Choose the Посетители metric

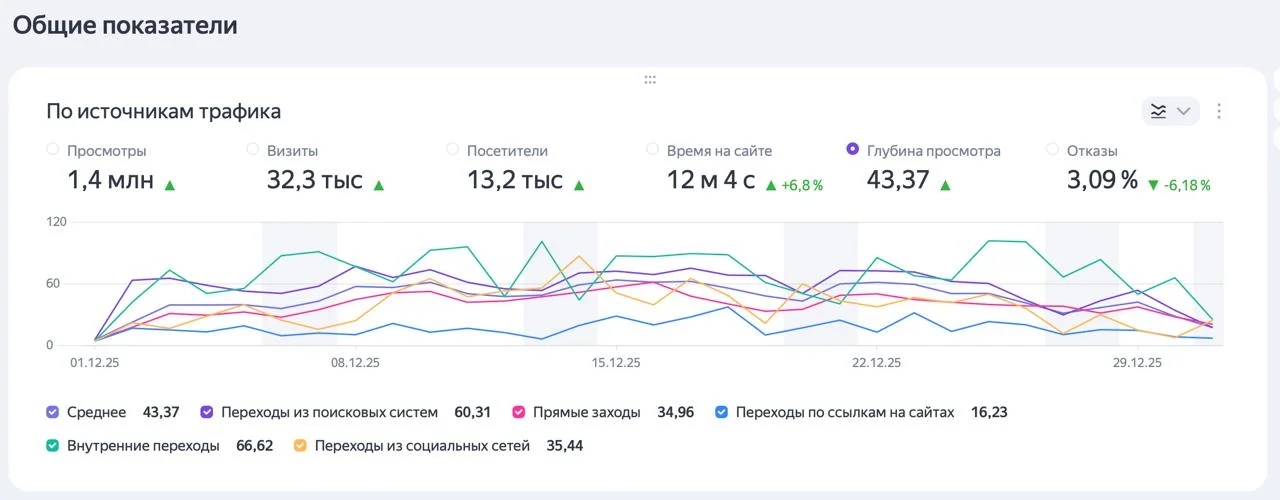pyautogui.click(x=453, y=150)
